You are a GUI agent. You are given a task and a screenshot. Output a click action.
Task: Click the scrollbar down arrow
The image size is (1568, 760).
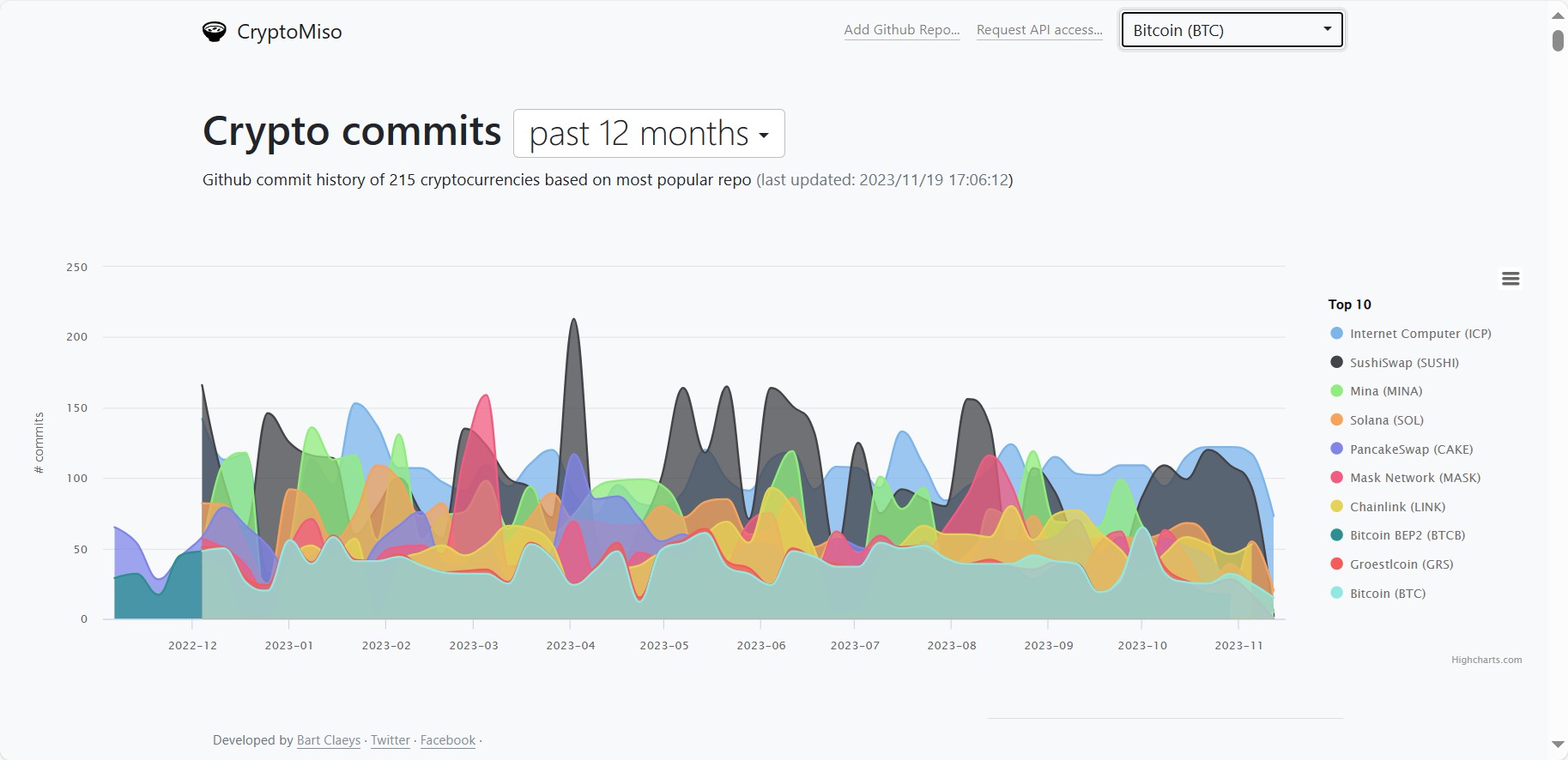[1558, 745]
